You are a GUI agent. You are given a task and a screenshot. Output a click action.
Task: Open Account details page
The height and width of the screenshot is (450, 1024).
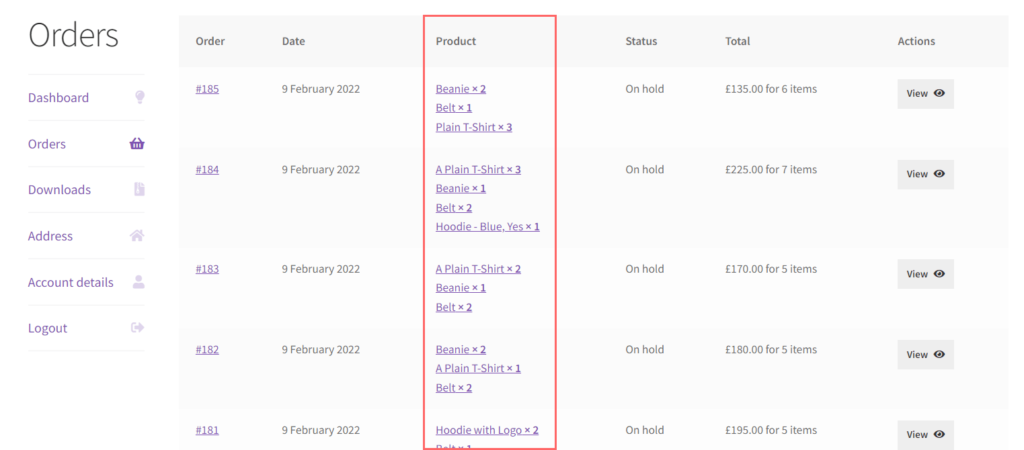pos(71,283)
